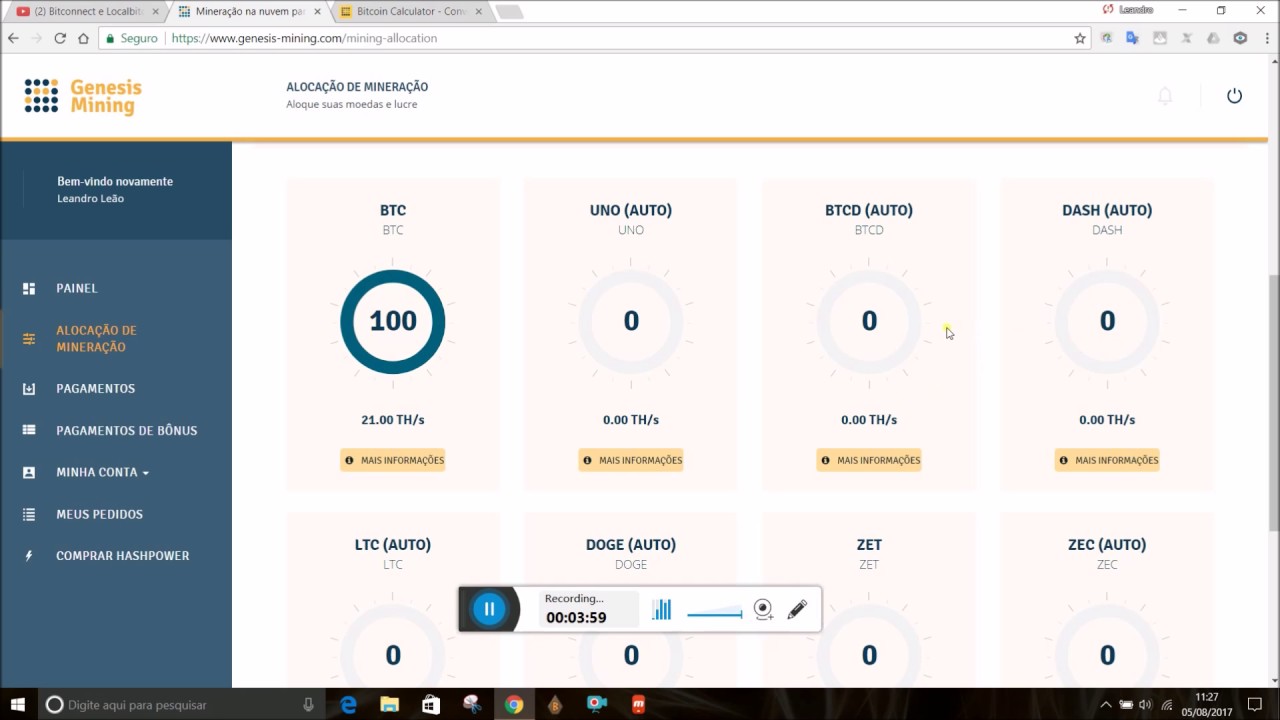Open Chrome from the taskbar
Viewport: 1280px width, 720px height.
click(x=513, y=705)
